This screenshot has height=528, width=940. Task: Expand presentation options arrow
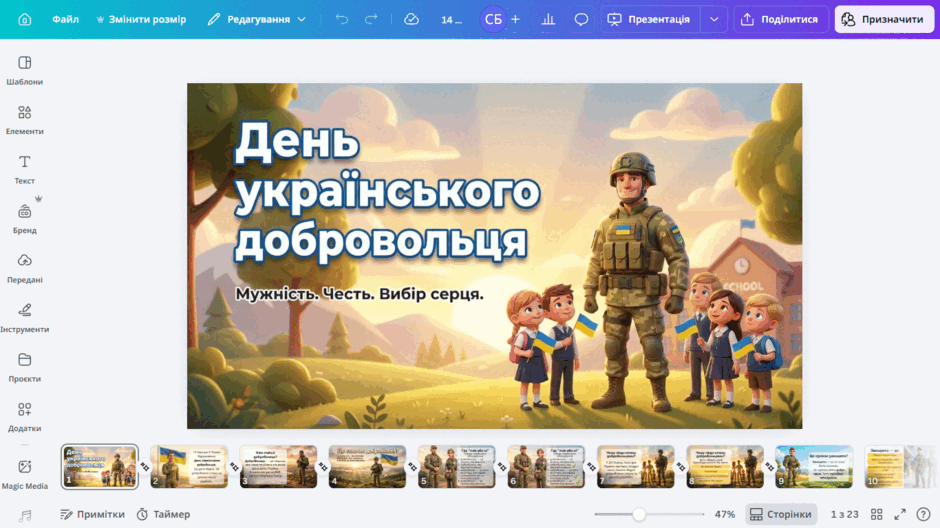tap(714, 19)
